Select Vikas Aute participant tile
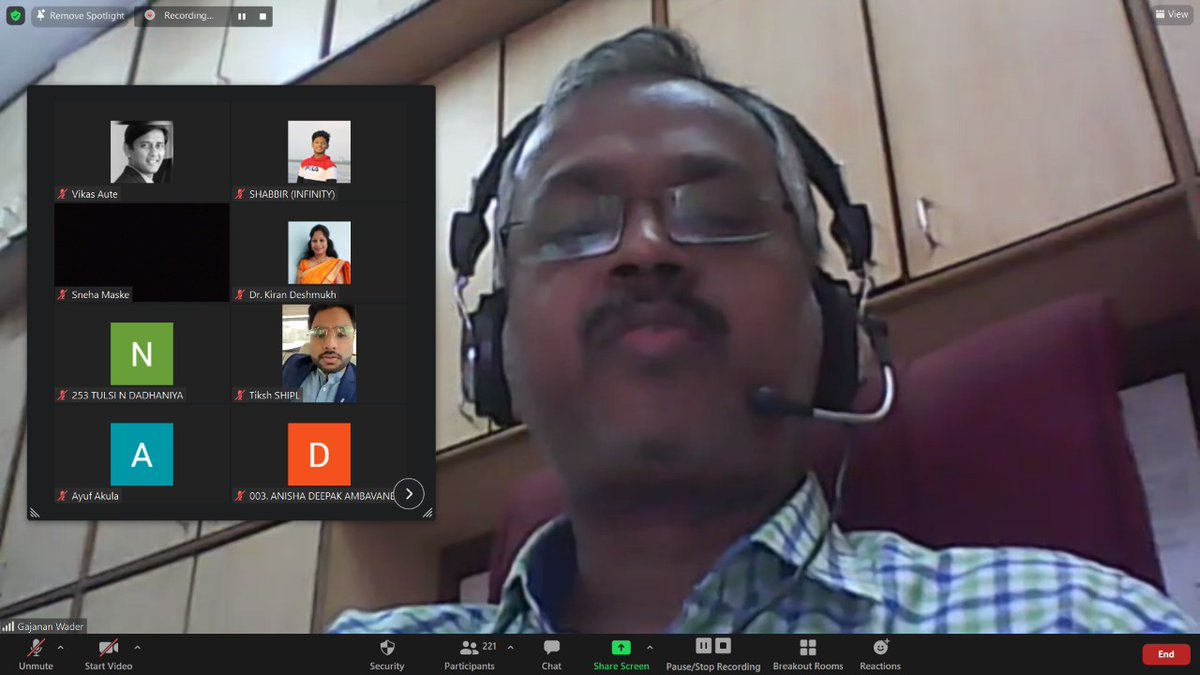 point(141,152)
